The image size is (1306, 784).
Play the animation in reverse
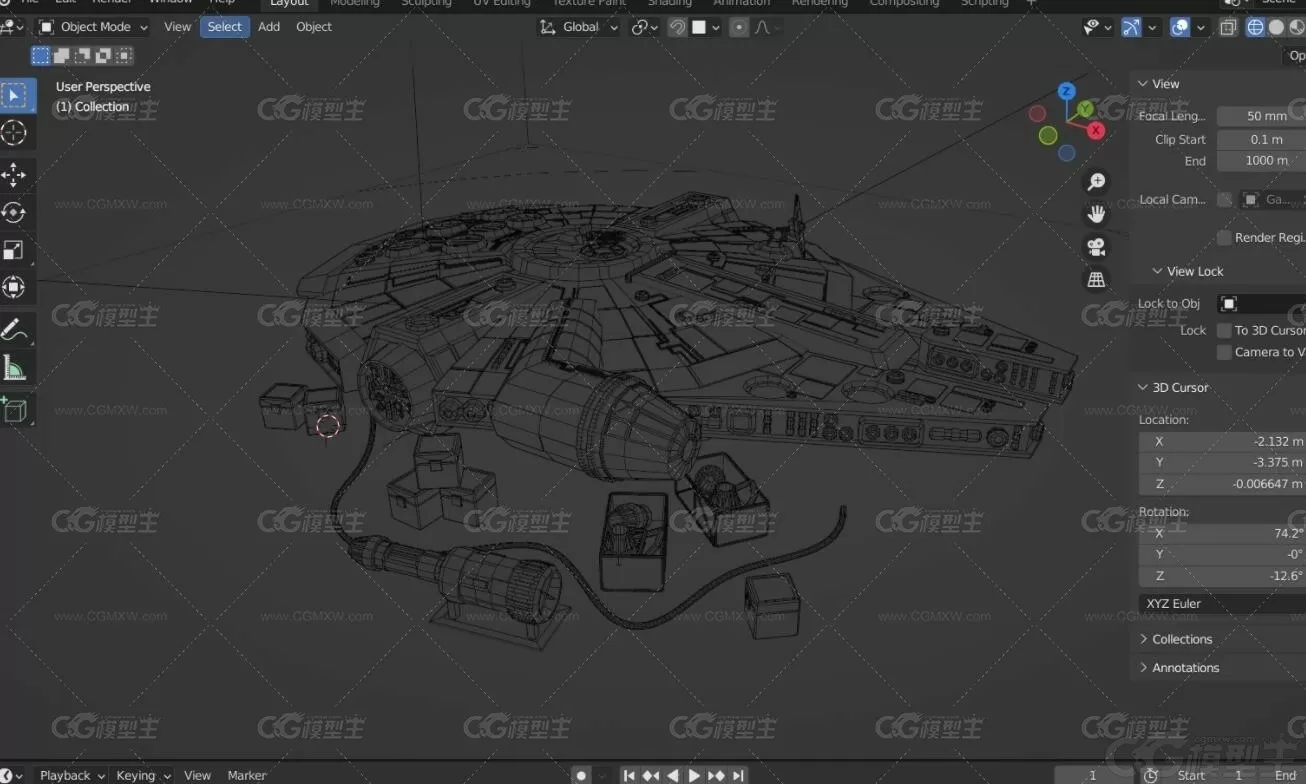click(x=673, y=775)
